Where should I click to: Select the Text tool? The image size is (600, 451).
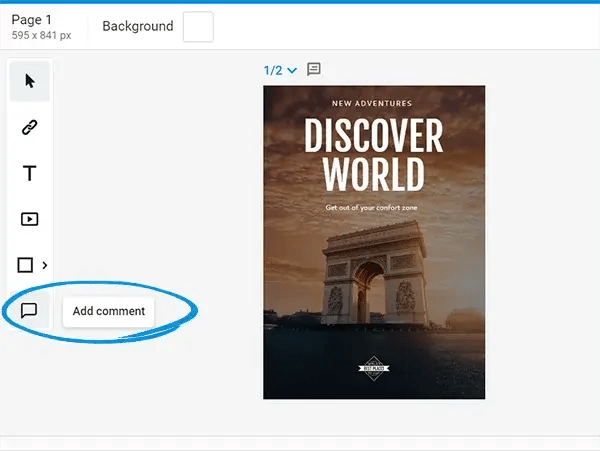[x=29, y=173]
